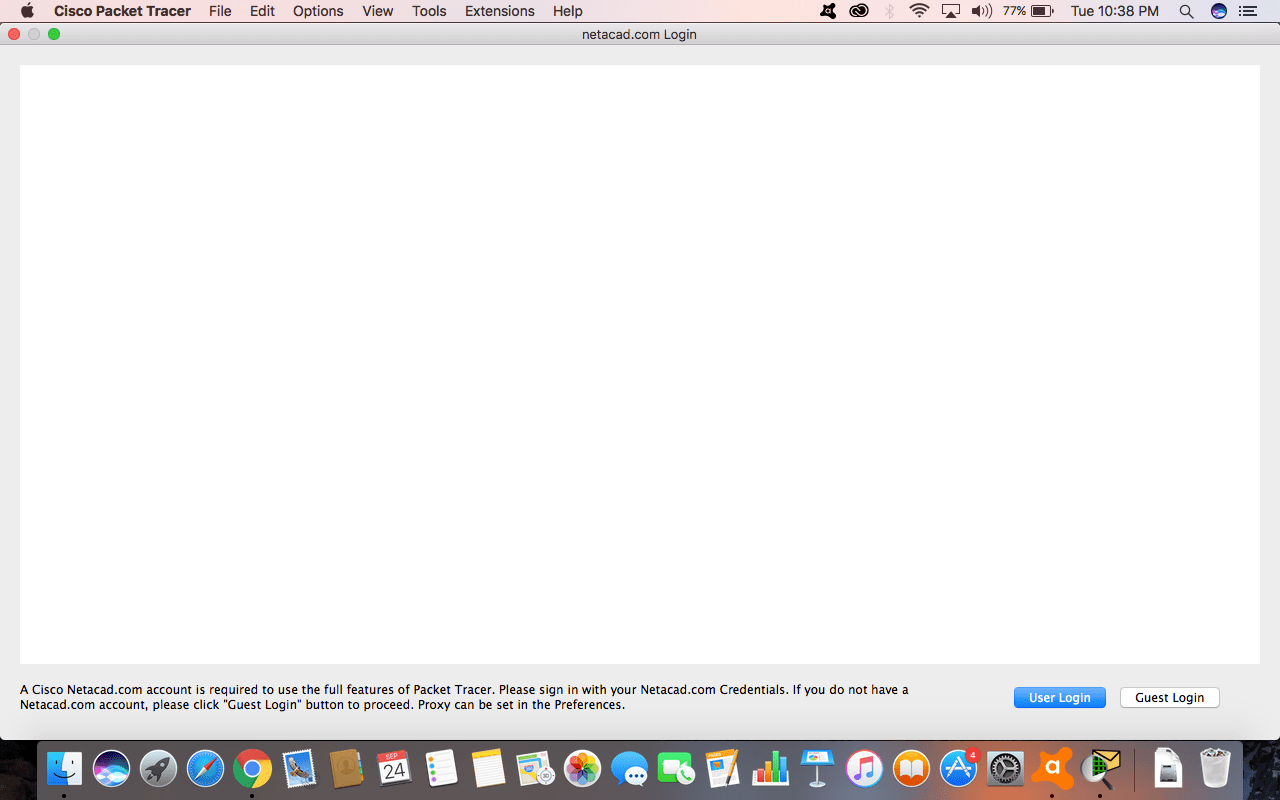
Task: Open the Creative Cloud menu bar icon
Action: 859,11
